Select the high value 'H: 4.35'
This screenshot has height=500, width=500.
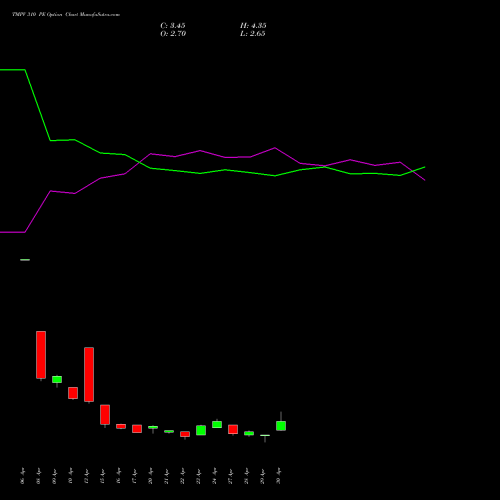(x=253, y=26)
